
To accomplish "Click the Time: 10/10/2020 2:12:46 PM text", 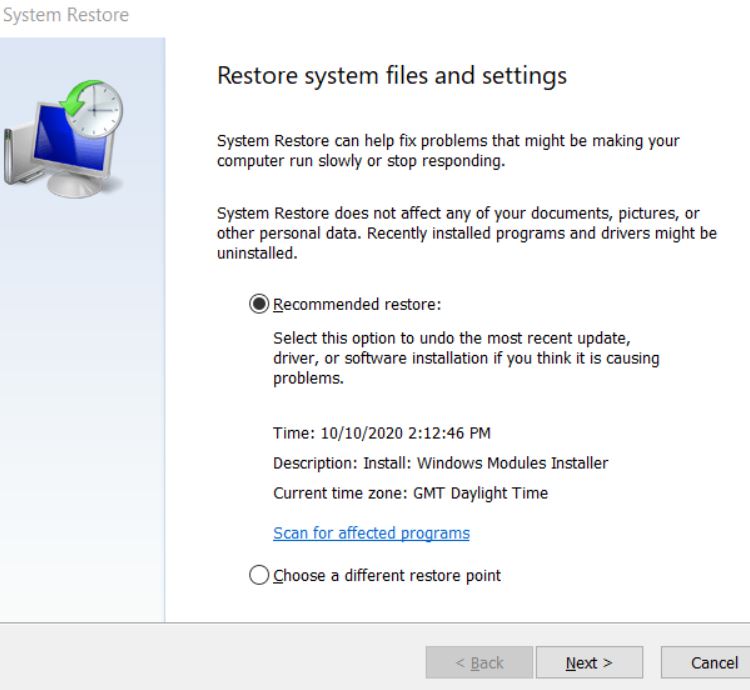I will click(382, 433).
